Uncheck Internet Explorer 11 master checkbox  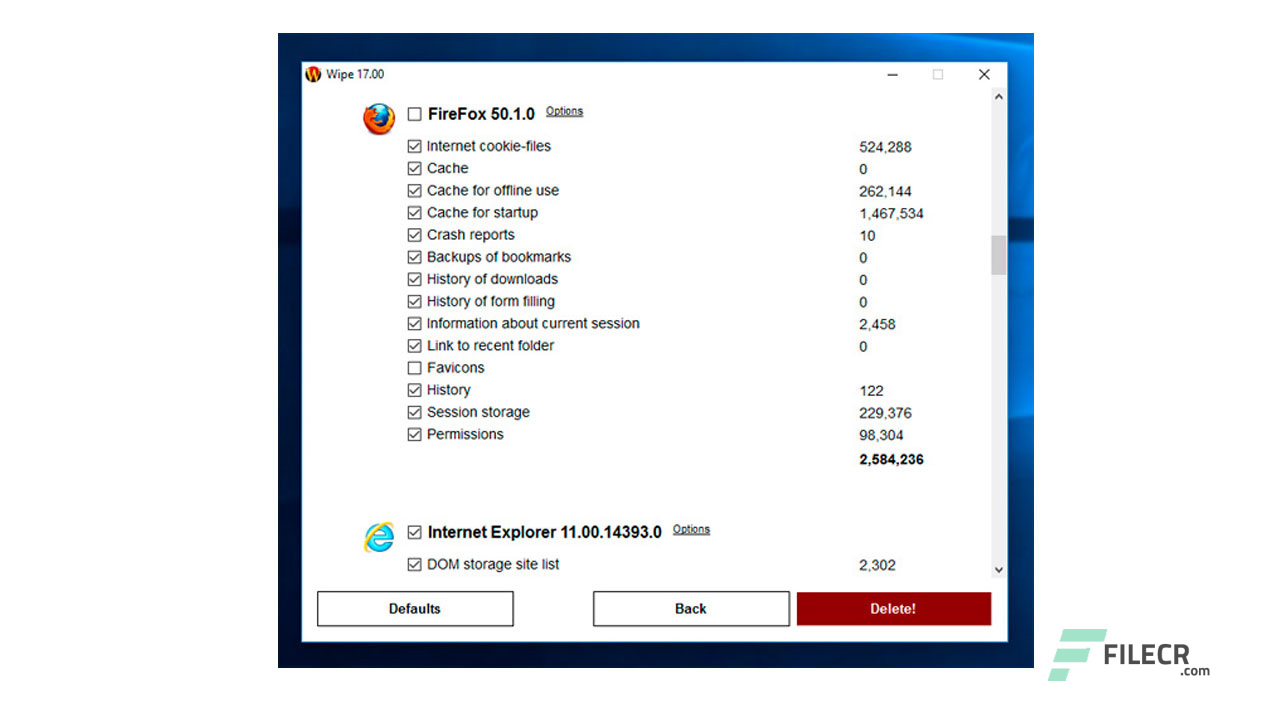(x=414, y=533)
